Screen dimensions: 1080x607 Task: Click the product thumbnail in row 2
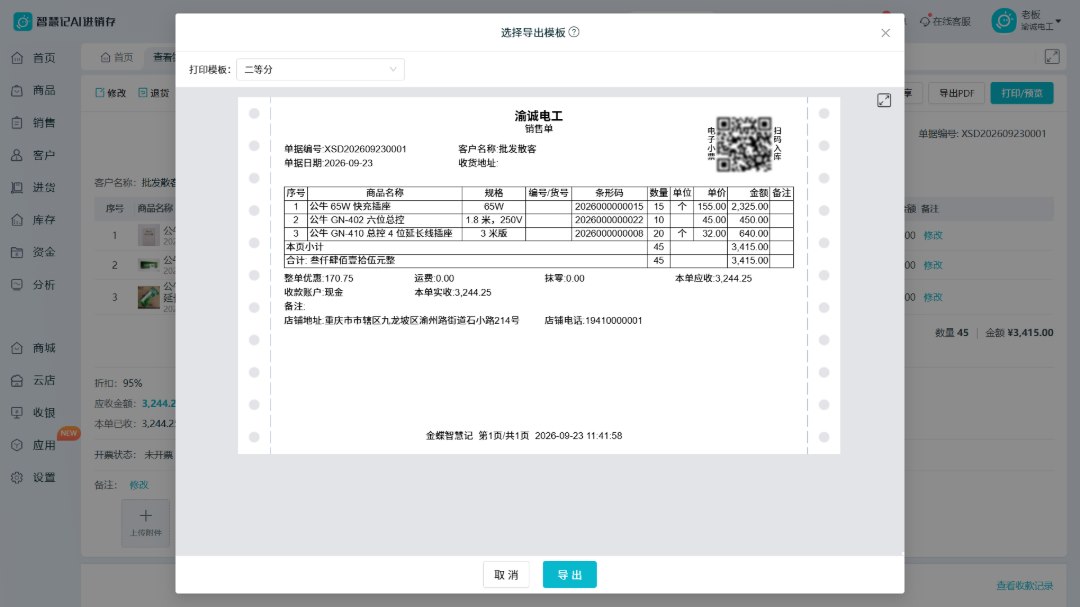coord(148,265)
